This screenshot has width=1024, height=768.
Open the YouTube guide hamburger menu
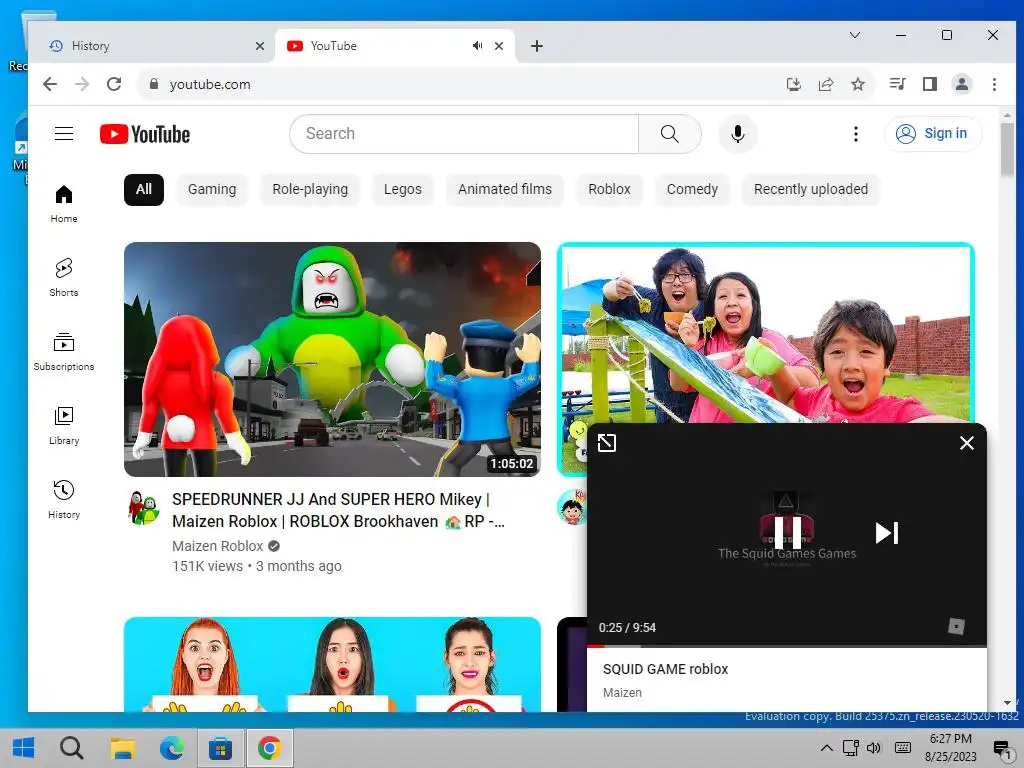tap(63, 134)
